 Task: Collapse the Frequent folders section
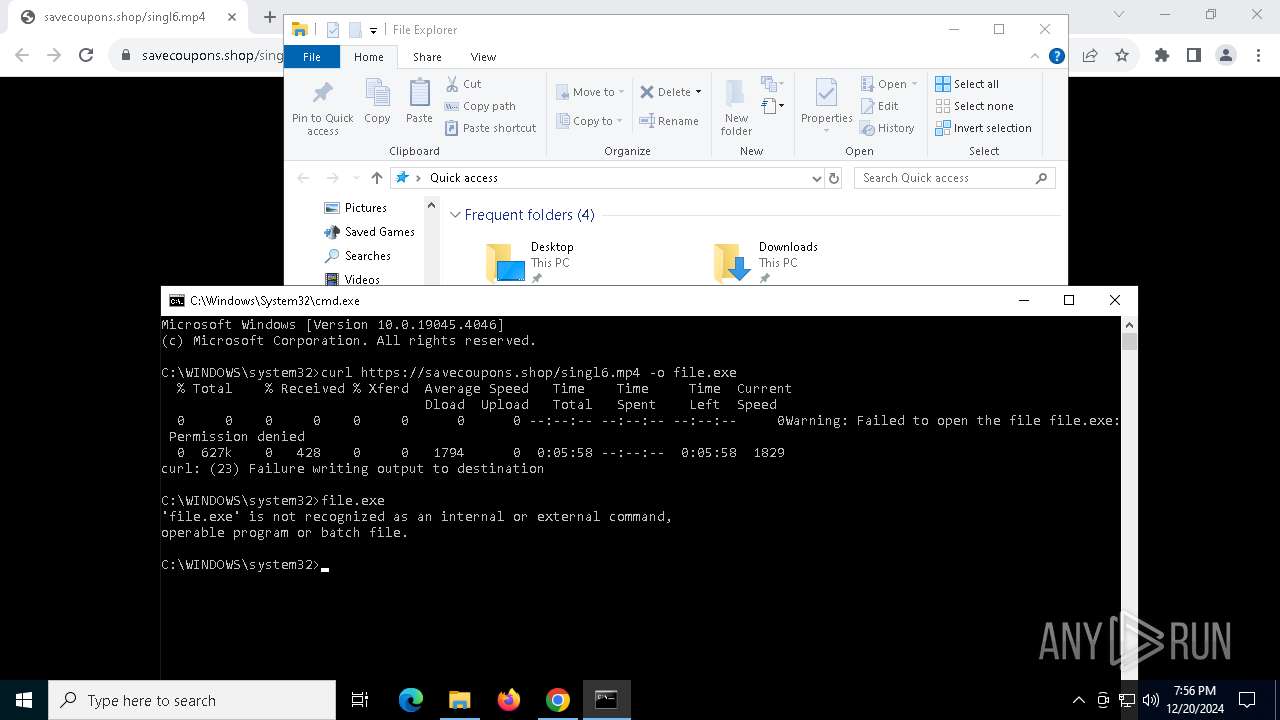coord(455,215)
